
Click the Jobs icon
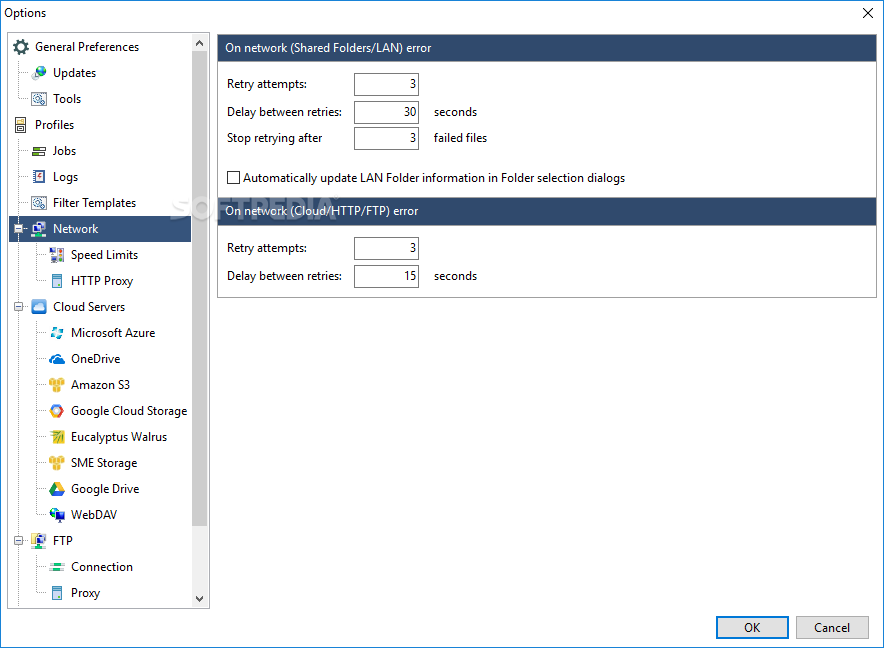click(39, 151)
